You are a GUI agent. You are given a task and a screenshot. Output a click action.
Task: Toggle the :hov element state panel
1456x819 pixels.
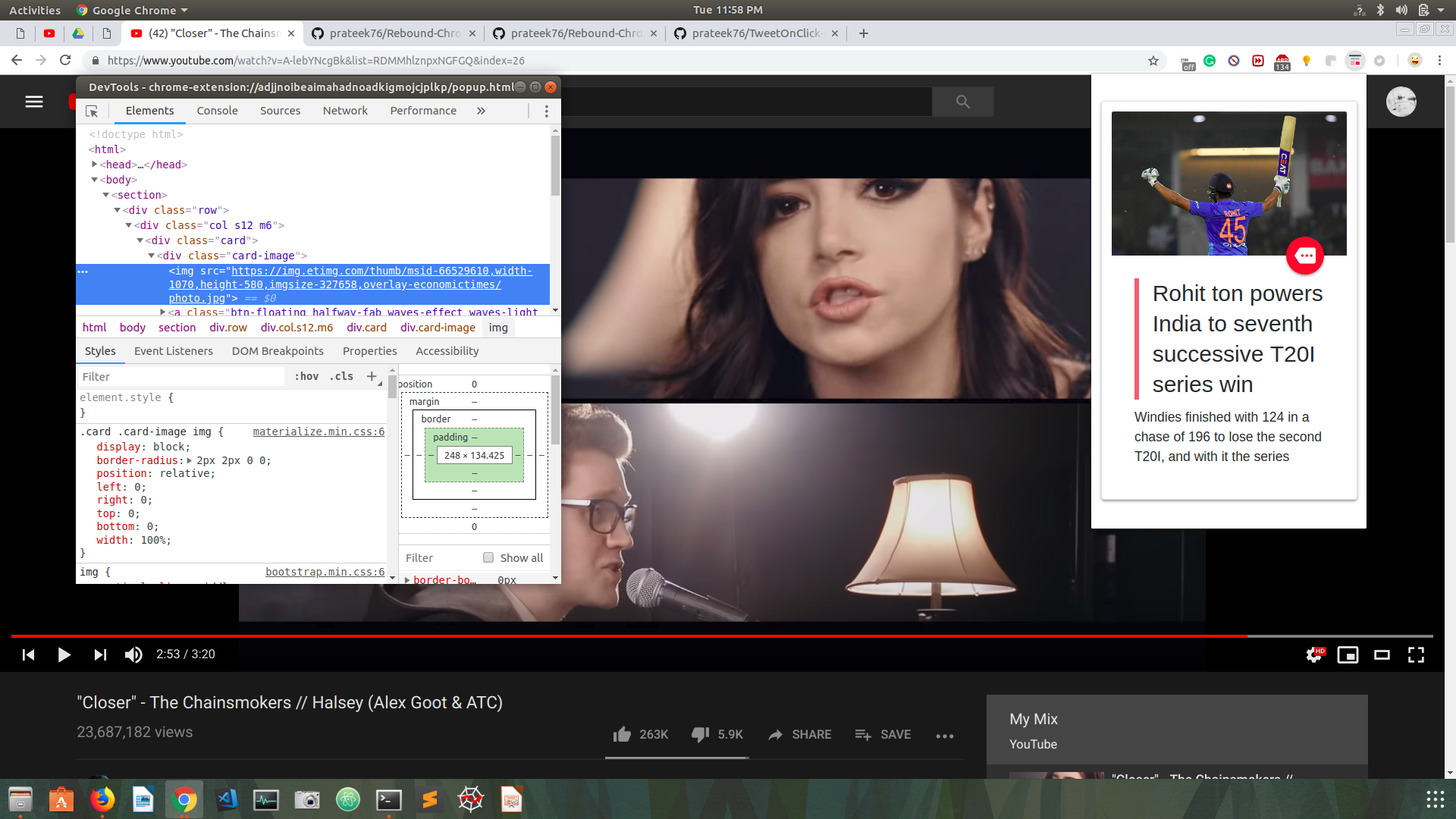(x=306, y=376)
